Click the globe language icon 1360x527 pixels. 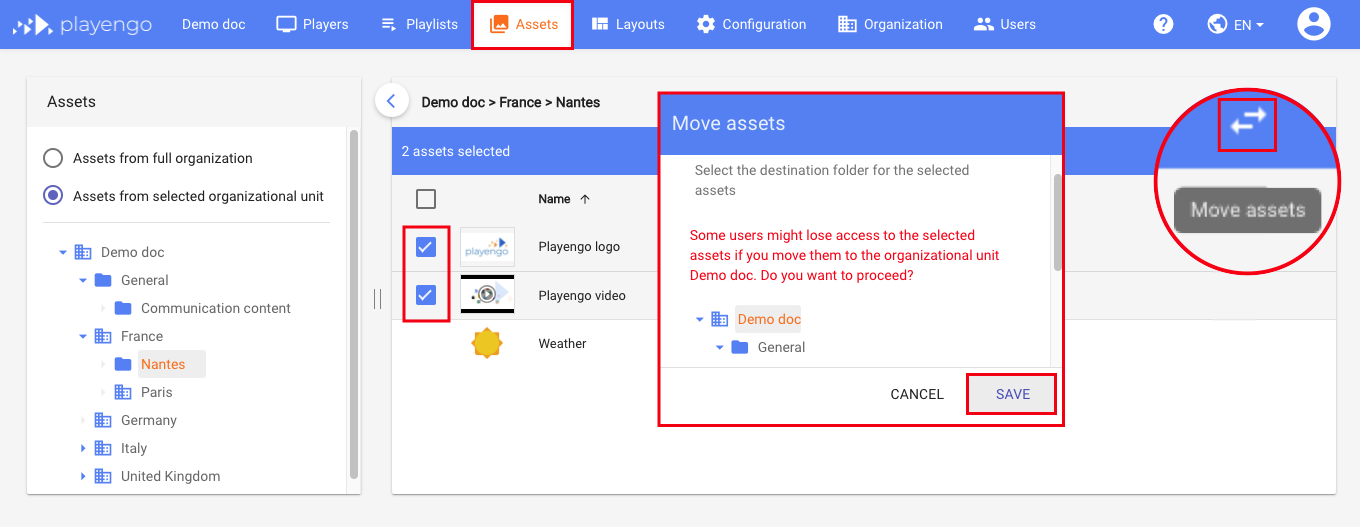click(1217, 24)
